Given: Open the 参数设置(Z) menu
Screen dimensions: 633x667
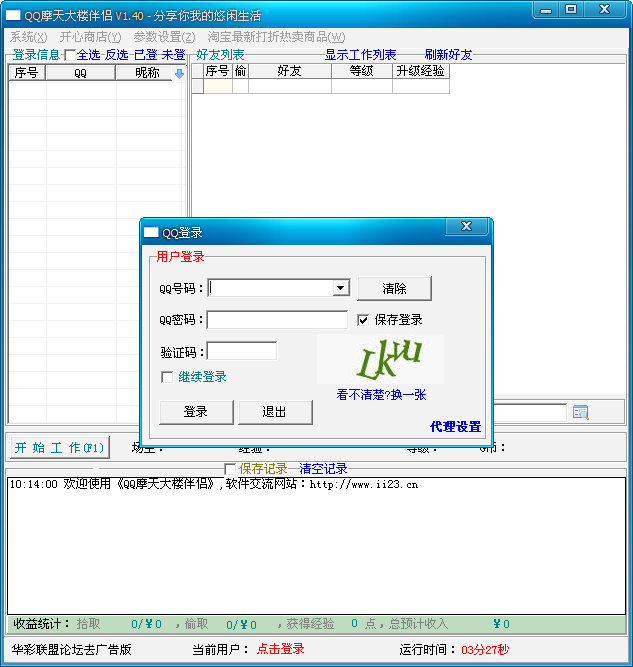Looking at the screenshot, I should click(164, 37).
